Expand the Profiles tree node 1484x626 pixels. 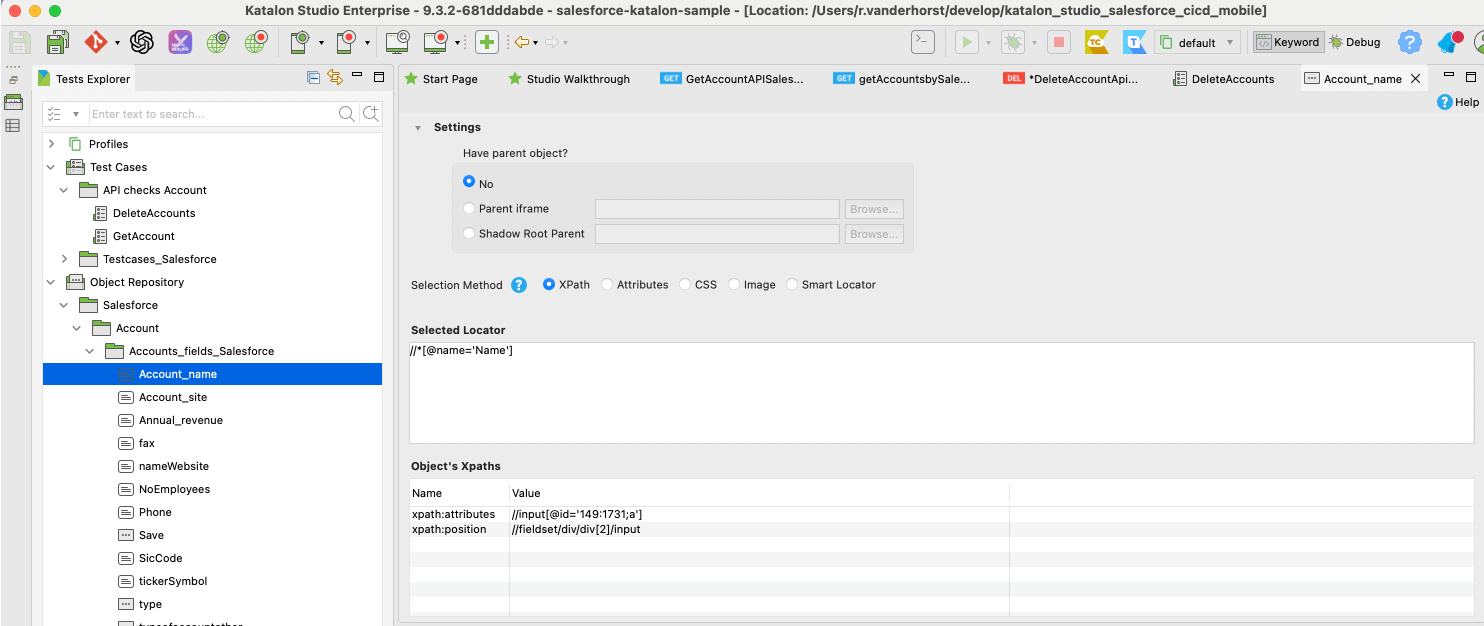(x=51, y=144)
